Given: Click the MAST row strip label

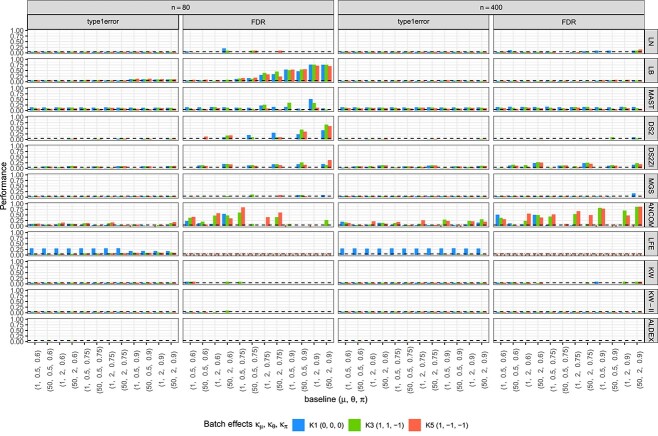Looking at the screenshot, I should coord(650,99).
